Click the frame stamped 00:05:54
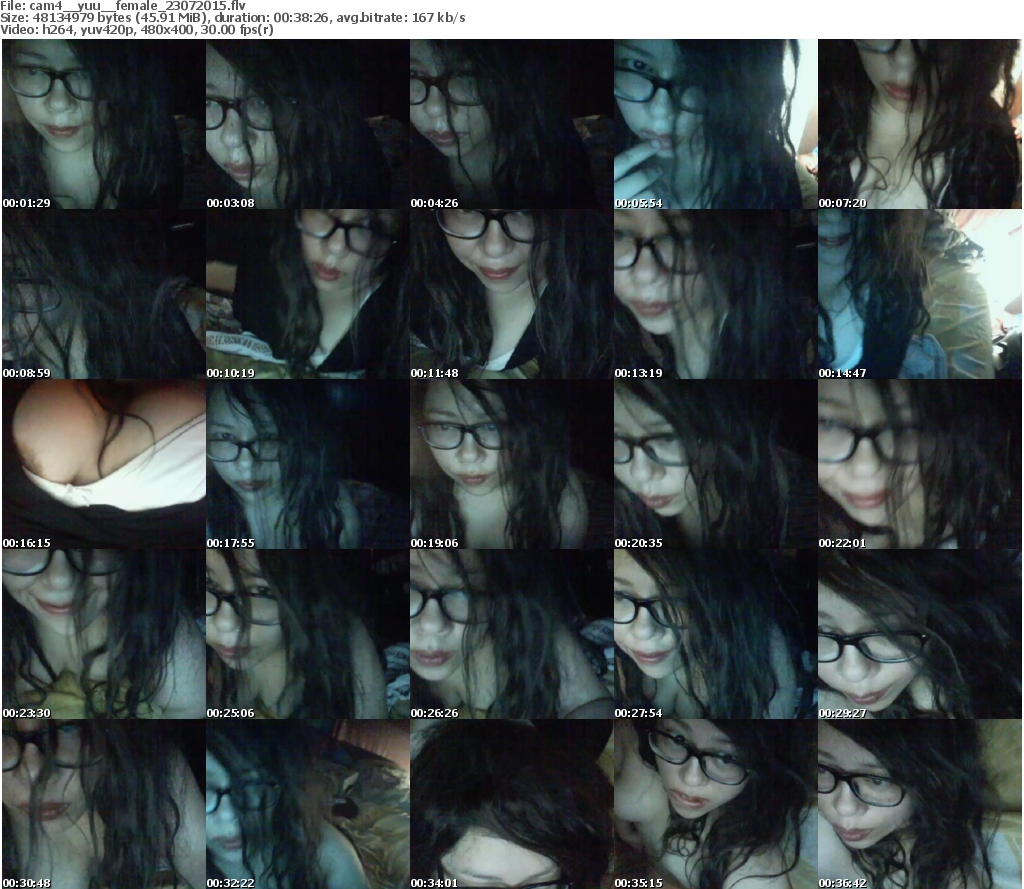This screenshot has width=1024, height=889. [715, 124]
